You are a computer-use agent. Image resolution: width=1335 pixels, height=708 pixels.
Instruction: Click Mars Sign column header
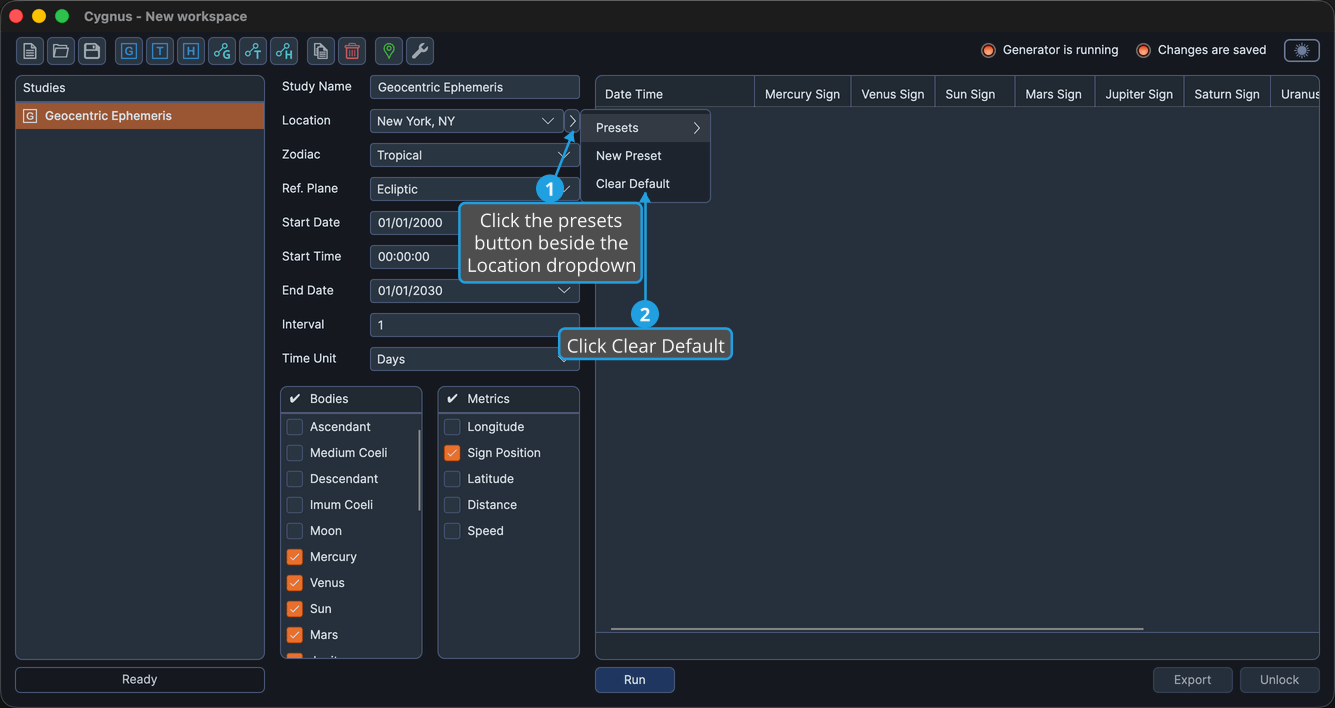pos(1054,94)
